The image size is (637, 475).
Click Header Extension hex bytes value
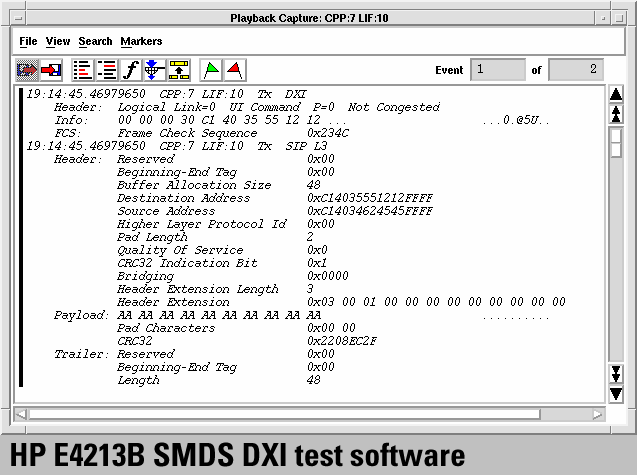click(436, 302)
